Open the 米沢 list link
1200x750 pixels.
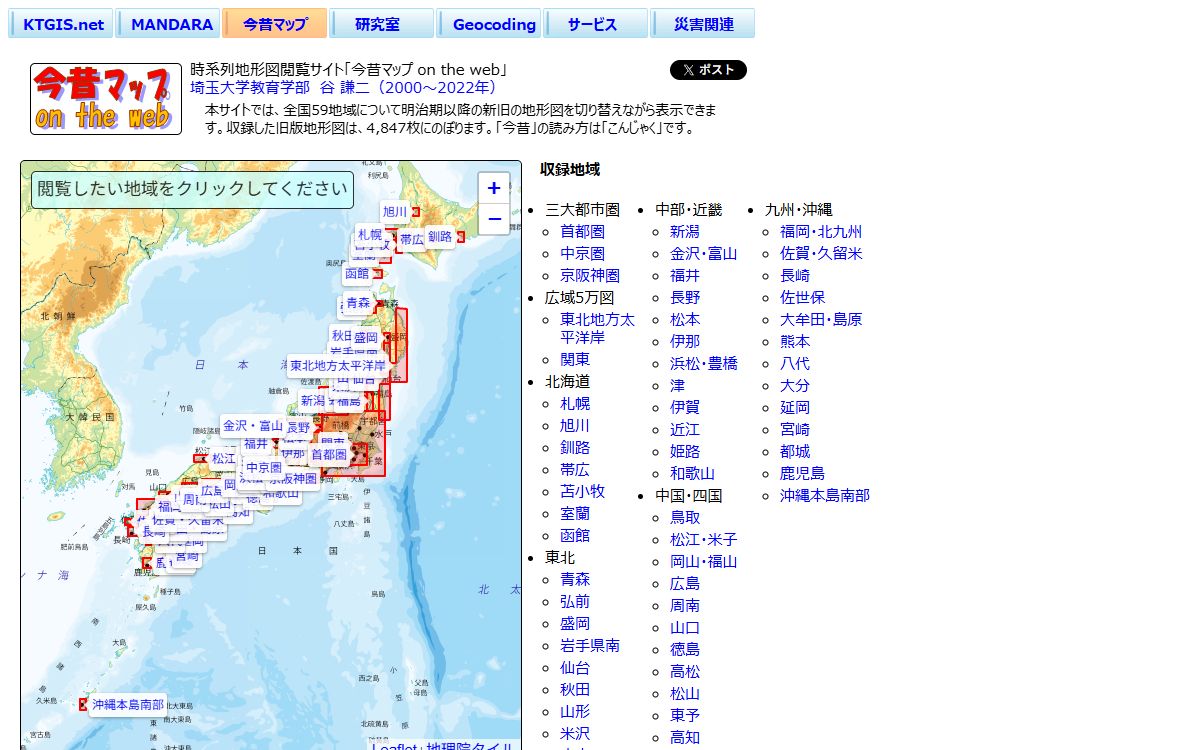[575, 733]
